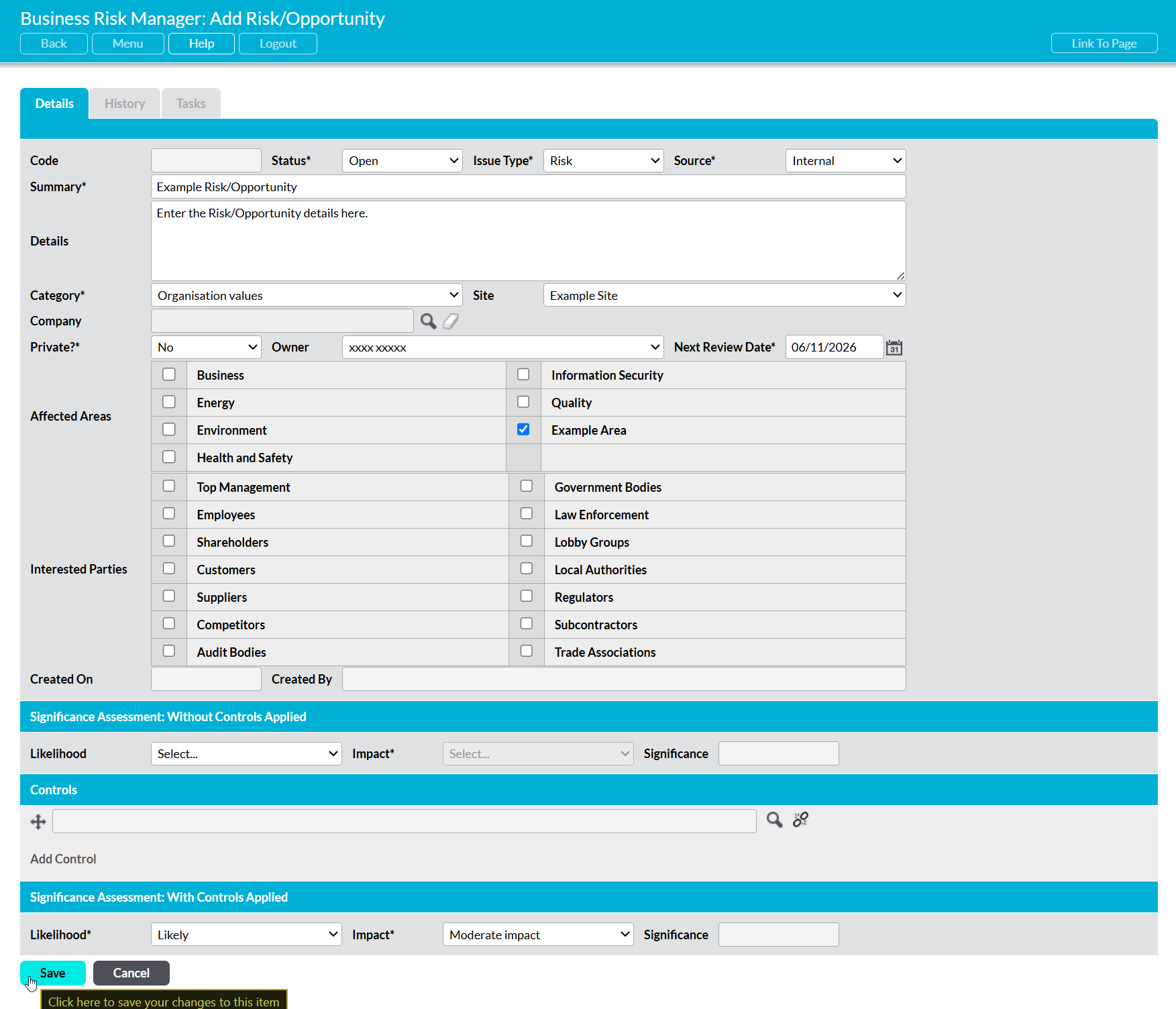Tick the Local Authorities checkbox
This screenshot has height=1009, width=1176.
[527, 568]
